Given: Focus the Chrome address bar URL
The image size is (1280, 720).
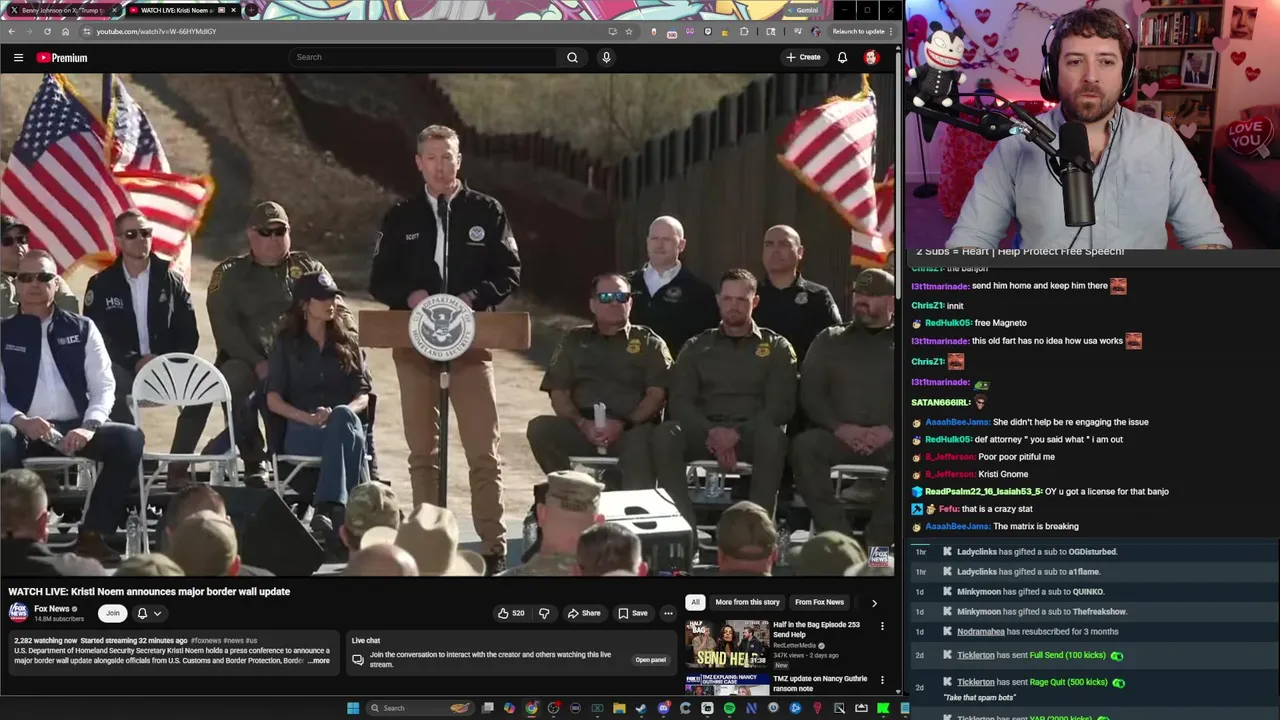Looking at the screenshot, I should click(x=156, y=31).
